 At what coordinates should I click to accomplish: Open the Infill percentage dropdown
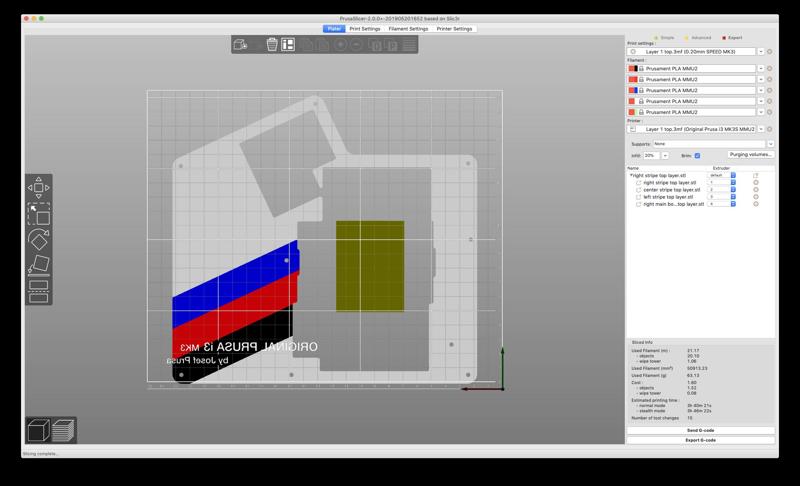coord(665,156)
